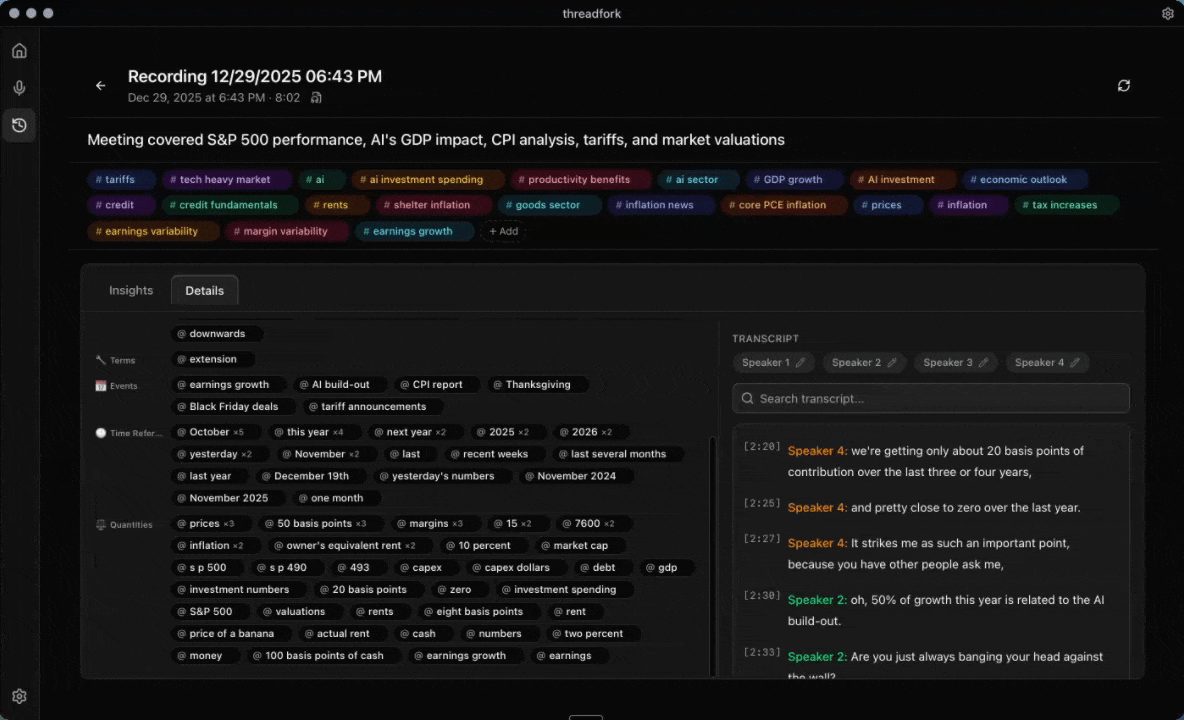
Task: Select the 'shelter inflation' tag
Action: tap(431, 205)
